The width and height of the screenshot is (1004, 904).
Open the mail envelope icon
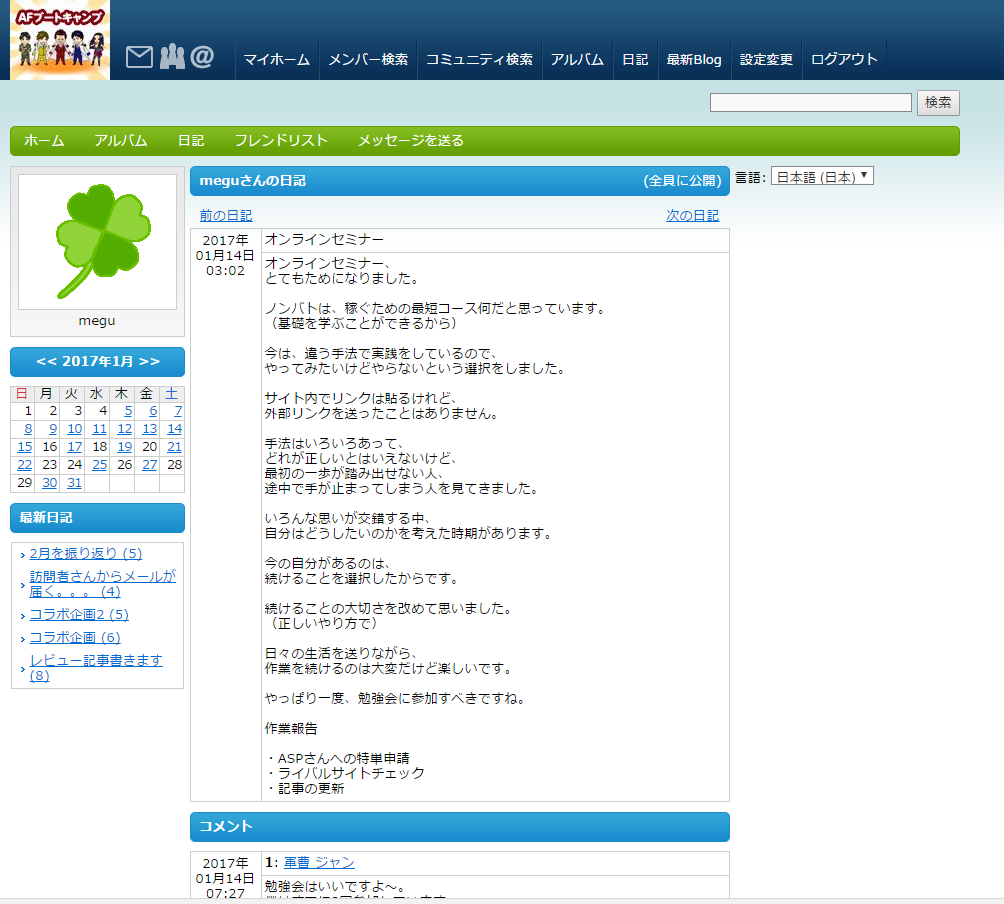[x=140, y=58]
